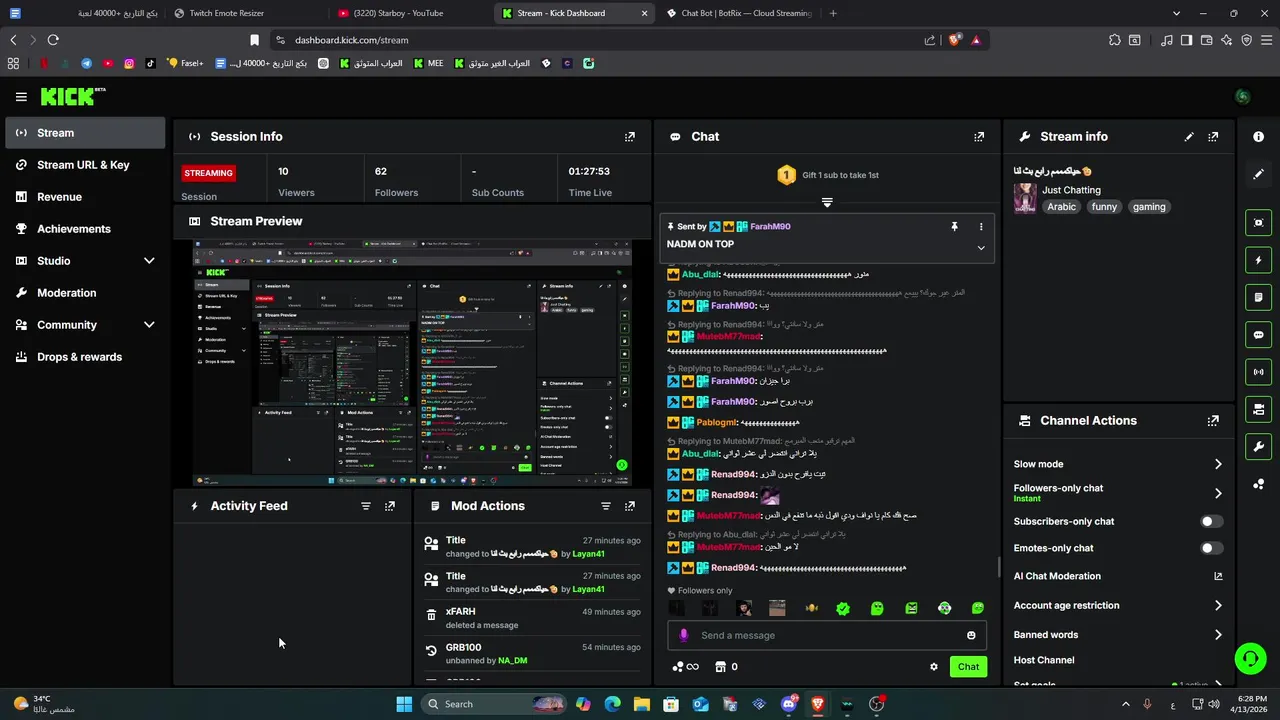
Task: Pop out the Channel Actions panel
Action: [x=1213, y=421]
